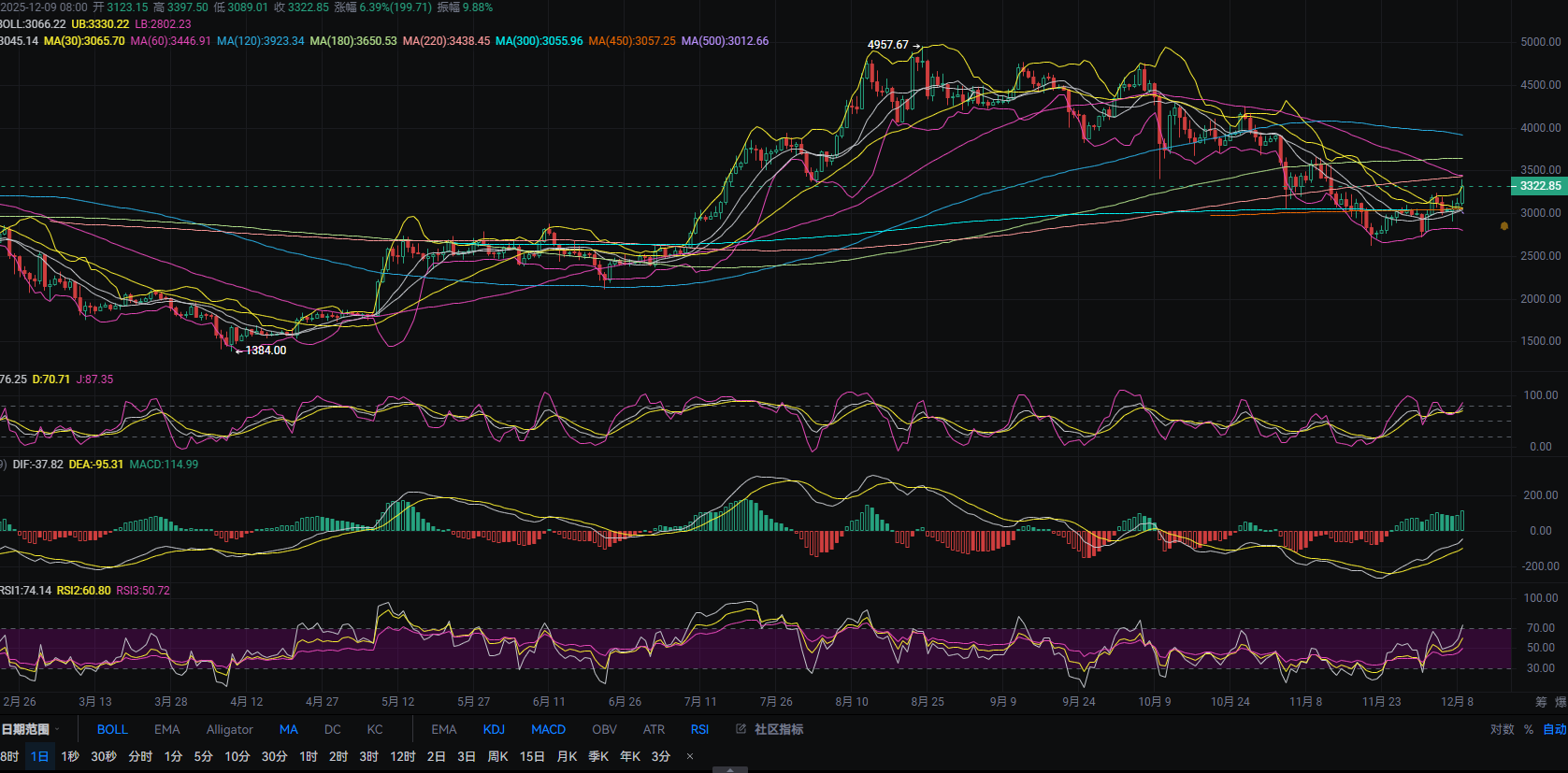Image resolution: width=1568 pixels, height=773 pixels.
Task: Close the timeframe bar with the × icon
Action: 690,756
